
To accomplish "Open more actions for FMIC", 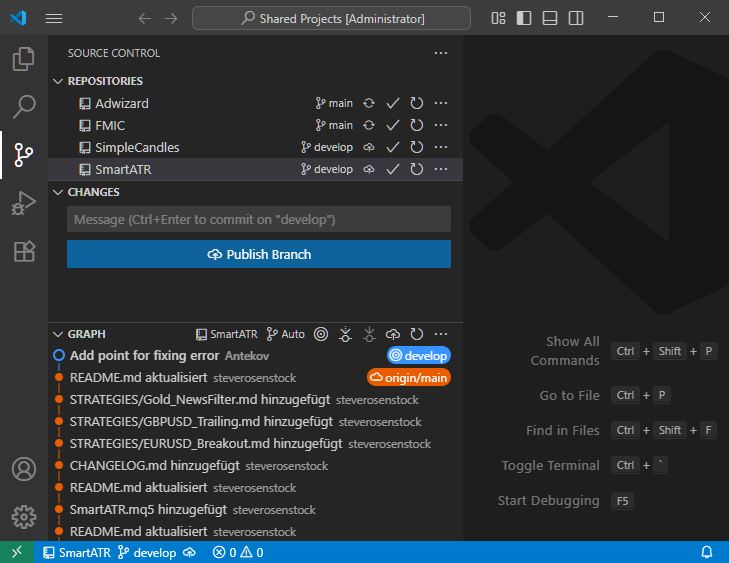I will (441, 126).
